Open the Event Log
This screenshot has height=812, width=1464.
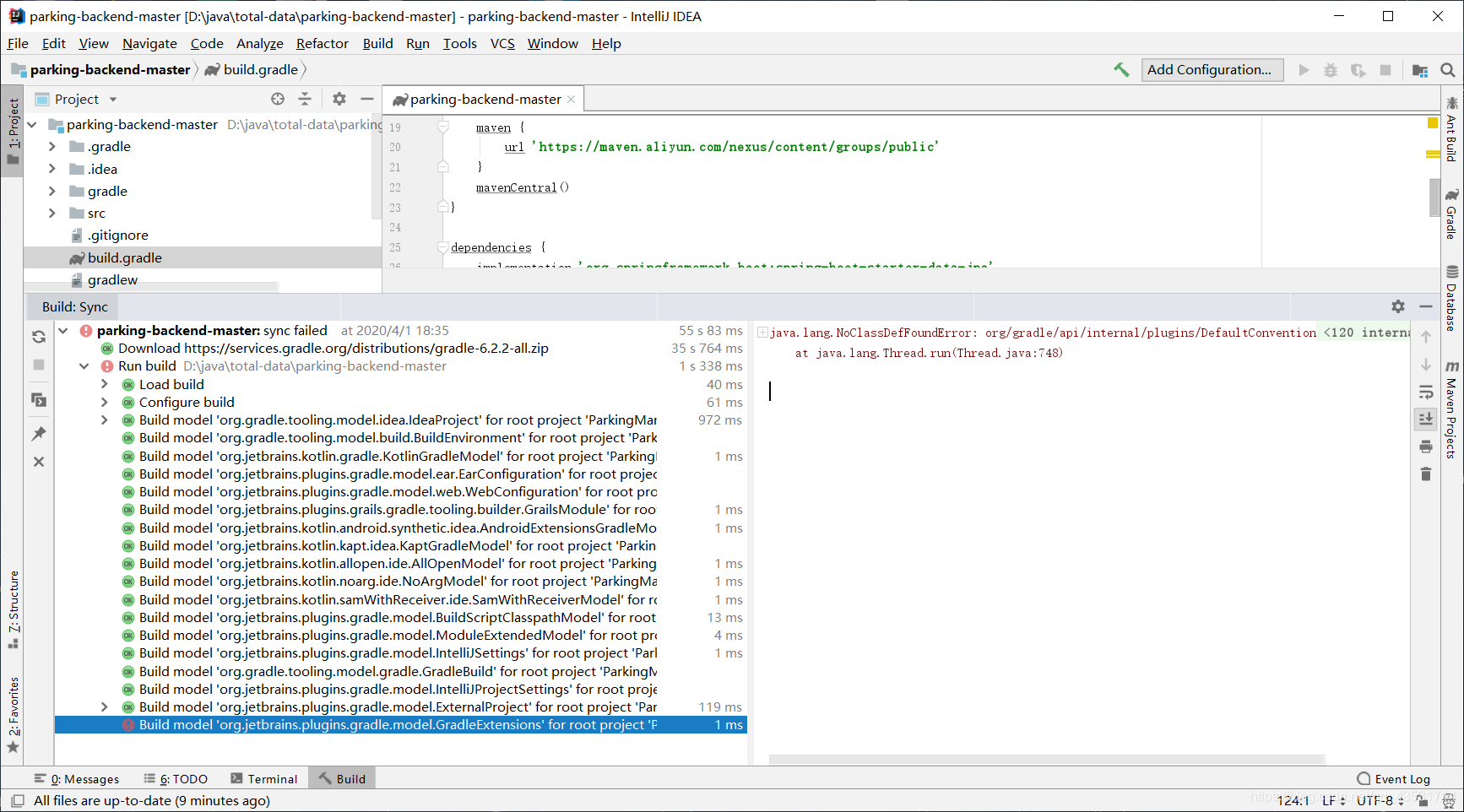(x=1394, y=778)
